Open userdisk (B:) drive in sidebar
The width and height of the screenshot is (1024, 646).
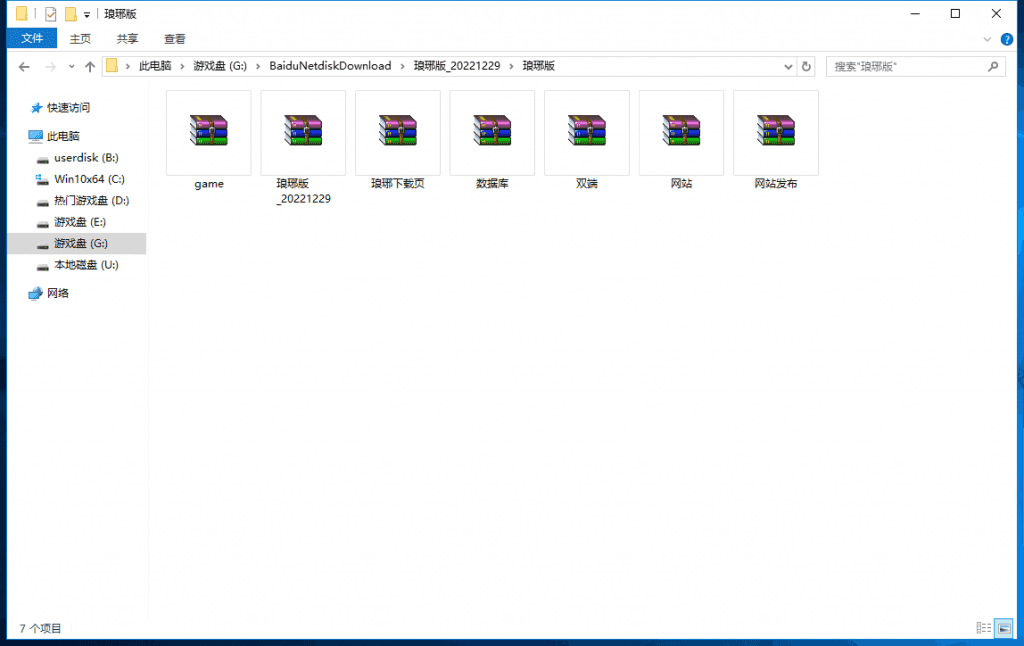[86, 157]
